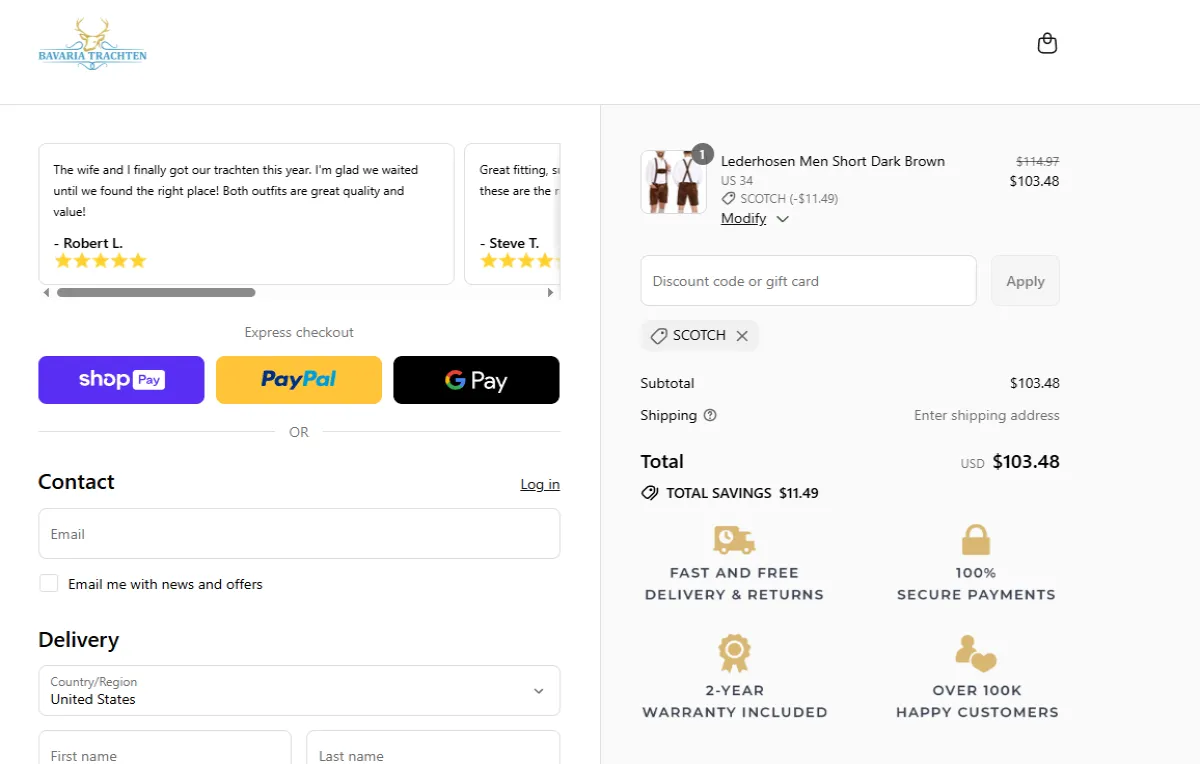Click the shipping help question mark icon
1200x764 pixels.
[x=710, y=415]
